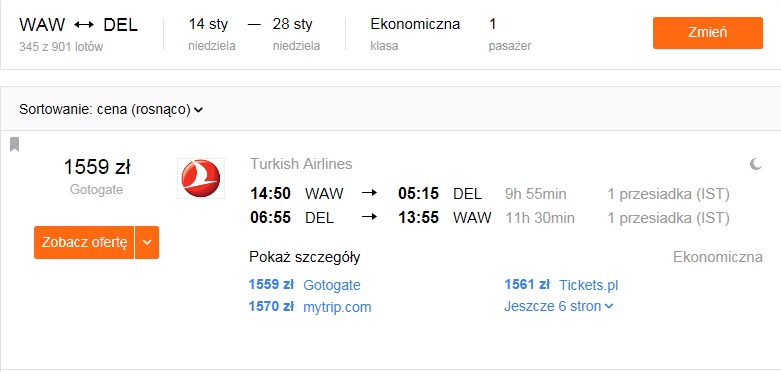Screen dimensions: 781x372
Task: Select the departure date 14 sty
Action: [x=212, y=34]
